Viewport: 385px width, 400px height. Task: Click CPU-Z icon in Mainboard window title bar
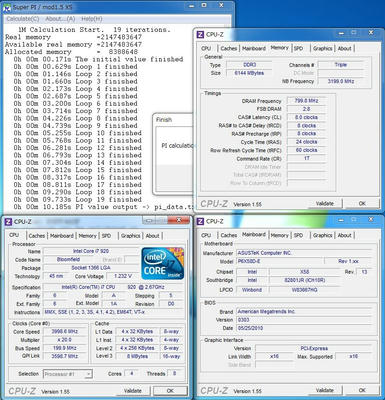[x=200, y=221]
